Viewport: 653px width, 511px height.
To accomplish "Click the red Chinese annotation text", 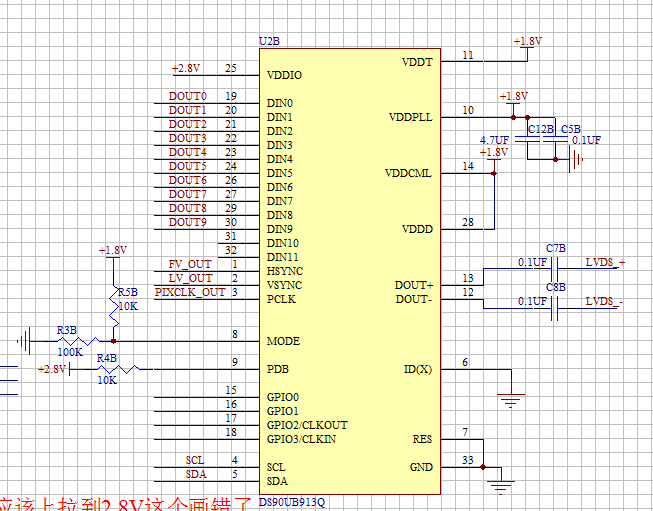I will (125, 504).
